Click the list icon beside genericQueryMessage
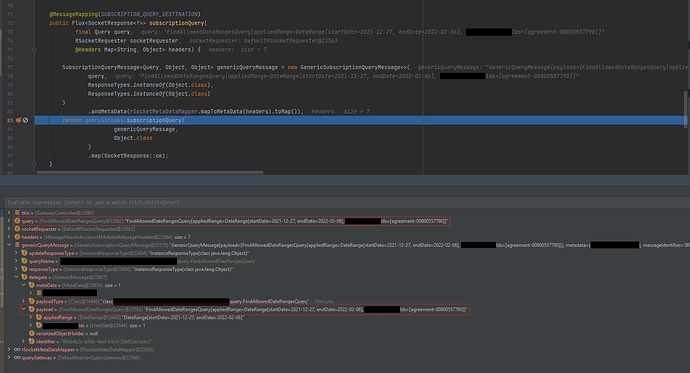 tap(17, 245)
